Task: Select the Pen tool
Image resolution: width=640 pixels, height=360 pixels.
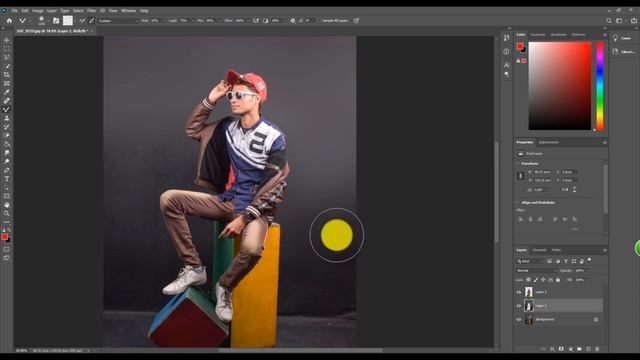Action: tap(7, 170)
